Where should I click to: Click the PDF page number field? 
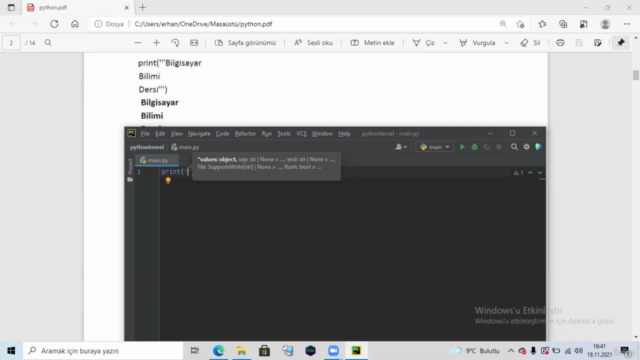point(11,43)
